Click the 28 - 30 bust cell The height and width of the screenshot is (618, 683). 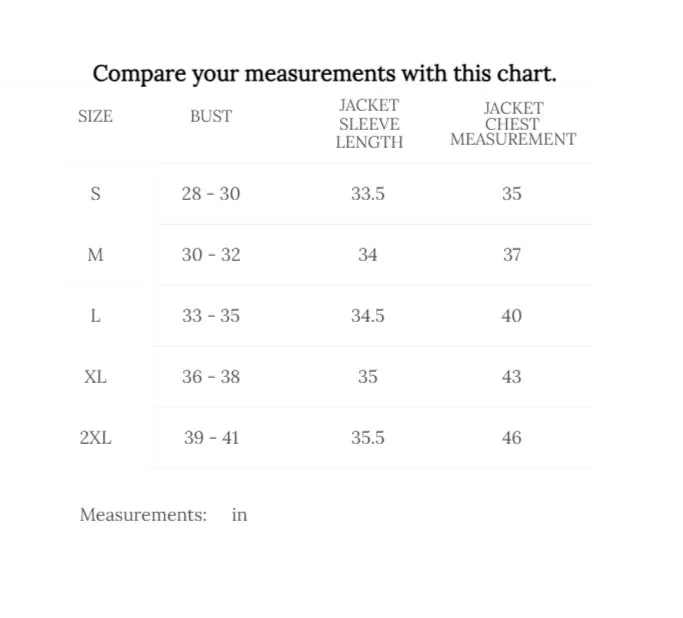pos(211,193)
